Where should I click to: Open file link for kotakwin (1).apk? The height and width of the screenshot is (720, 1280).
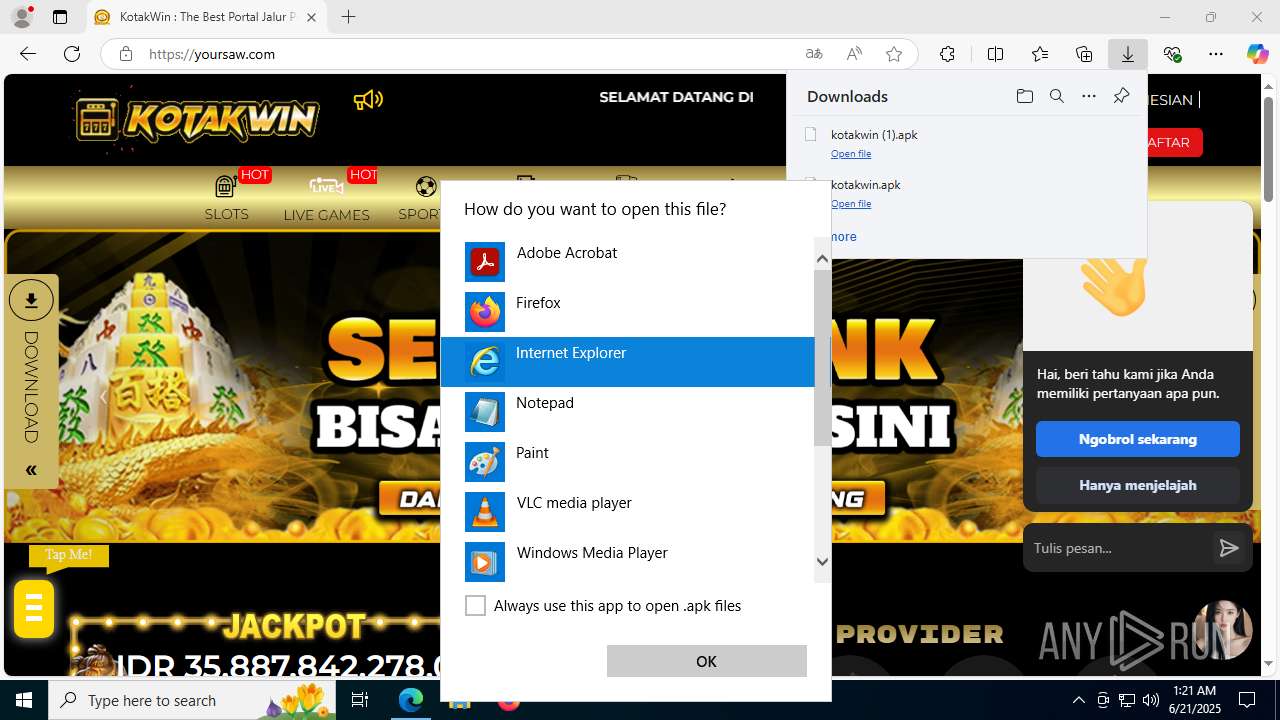pyautogui.click(x=851, y=154)
